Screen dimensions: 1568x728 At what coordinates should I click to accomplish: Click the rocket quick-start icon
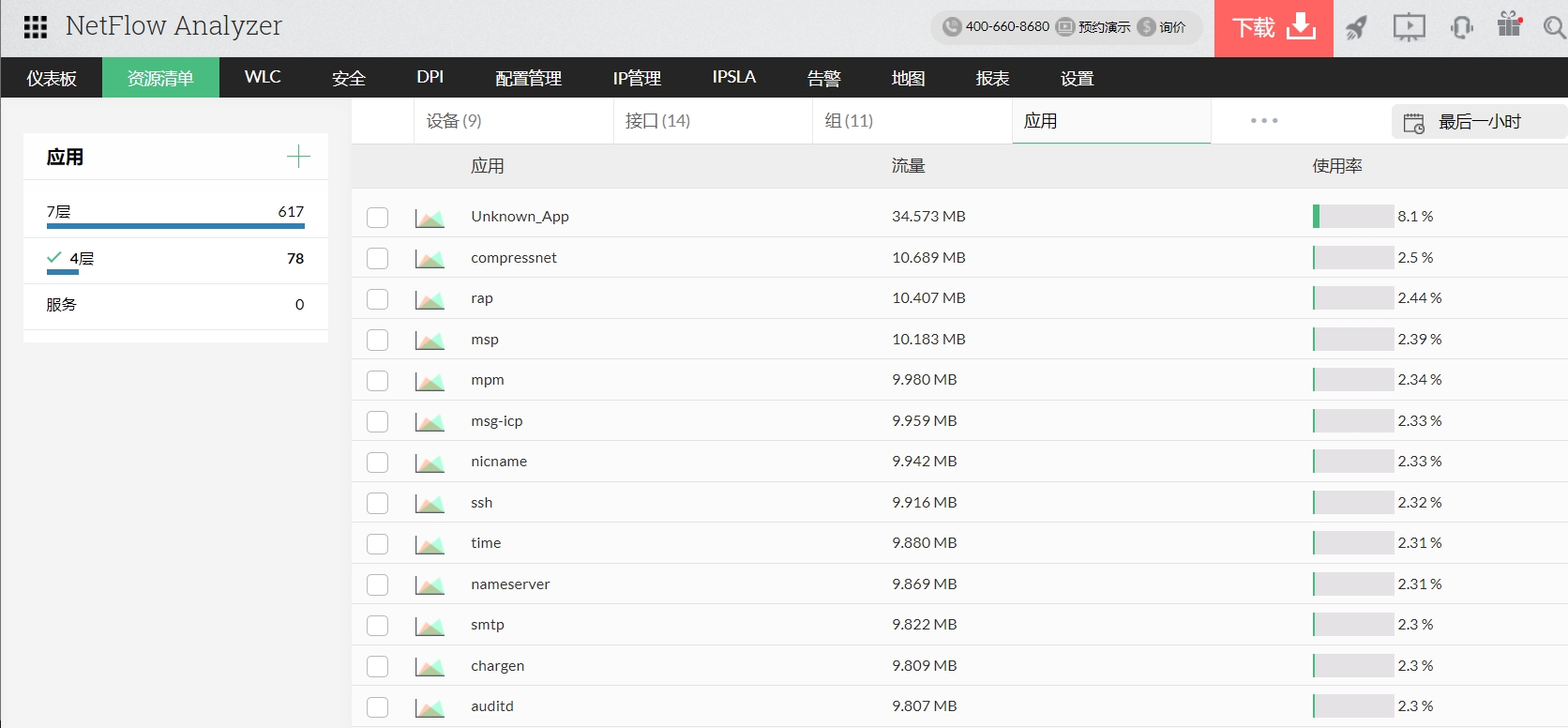point(1356,27)
